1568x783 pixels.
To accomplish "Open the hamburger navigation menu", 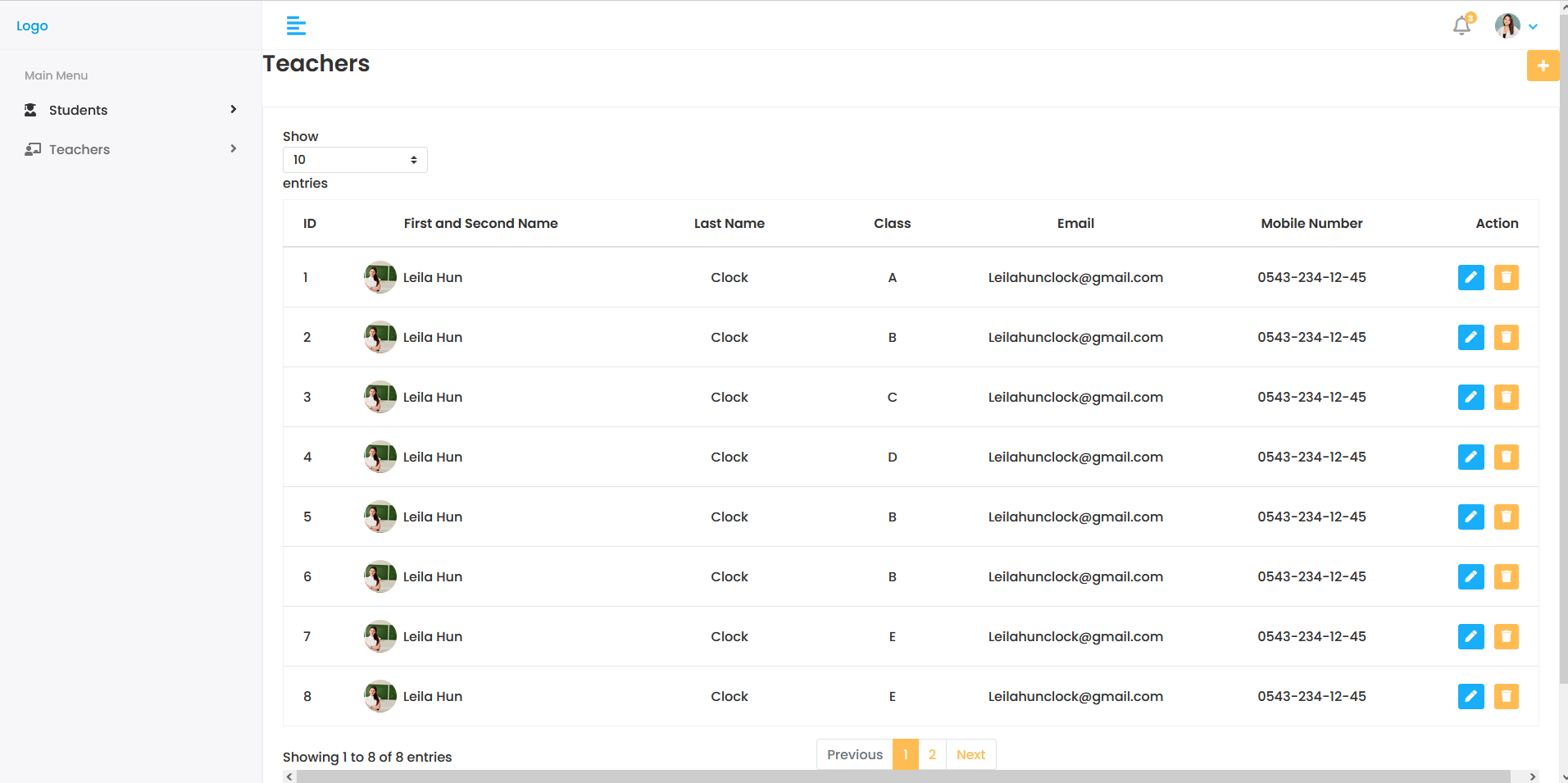I will tap(295, 25).
